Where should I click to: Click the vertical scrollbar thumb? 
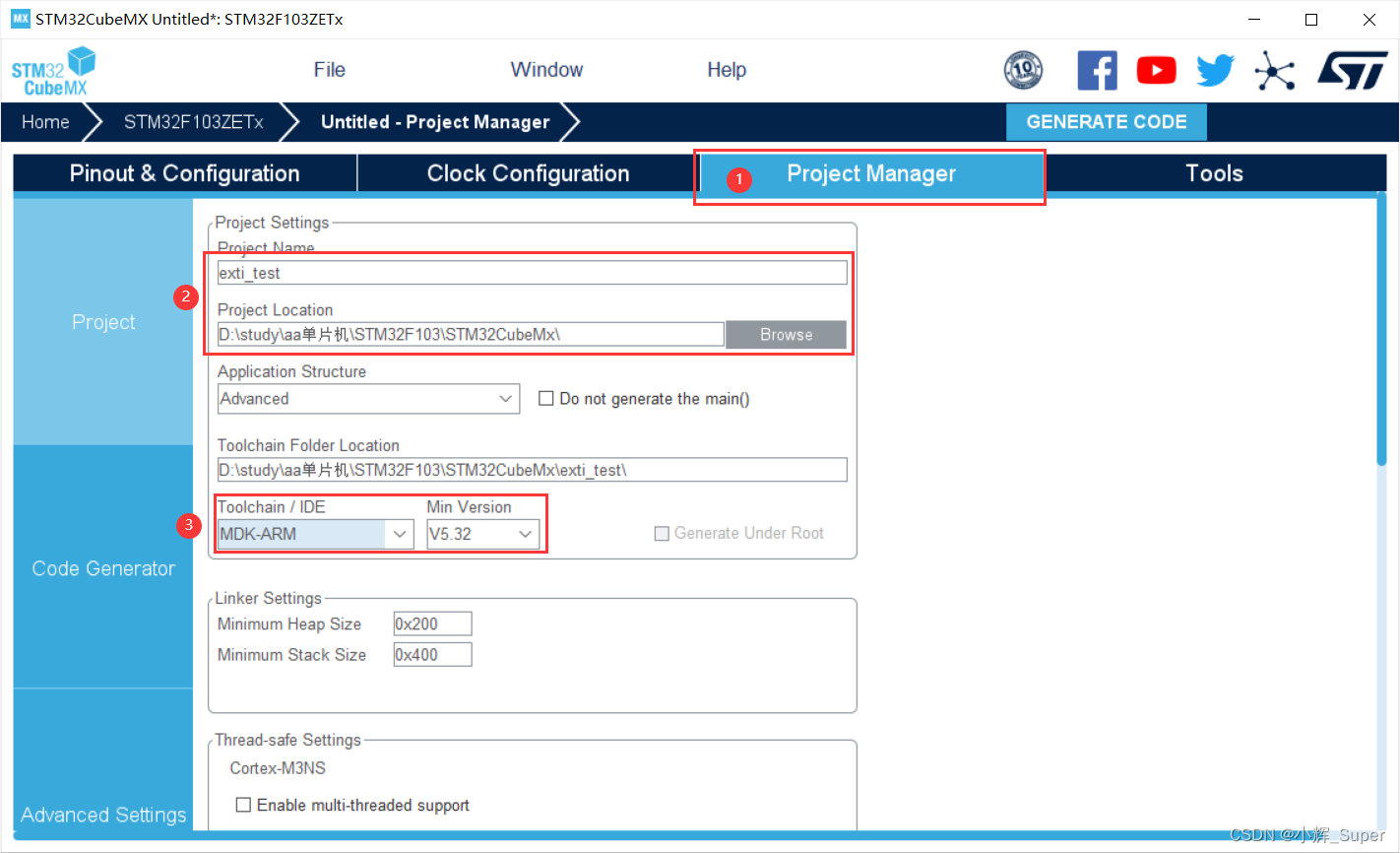tap(1381, 329)
